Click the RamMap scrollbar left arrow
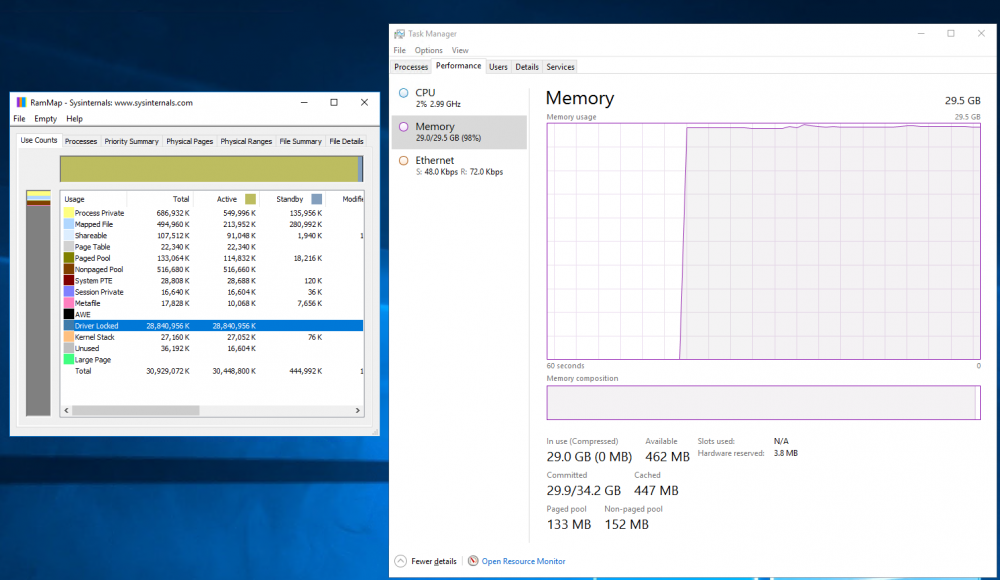The image size is (1000, 580). (66, 410)
